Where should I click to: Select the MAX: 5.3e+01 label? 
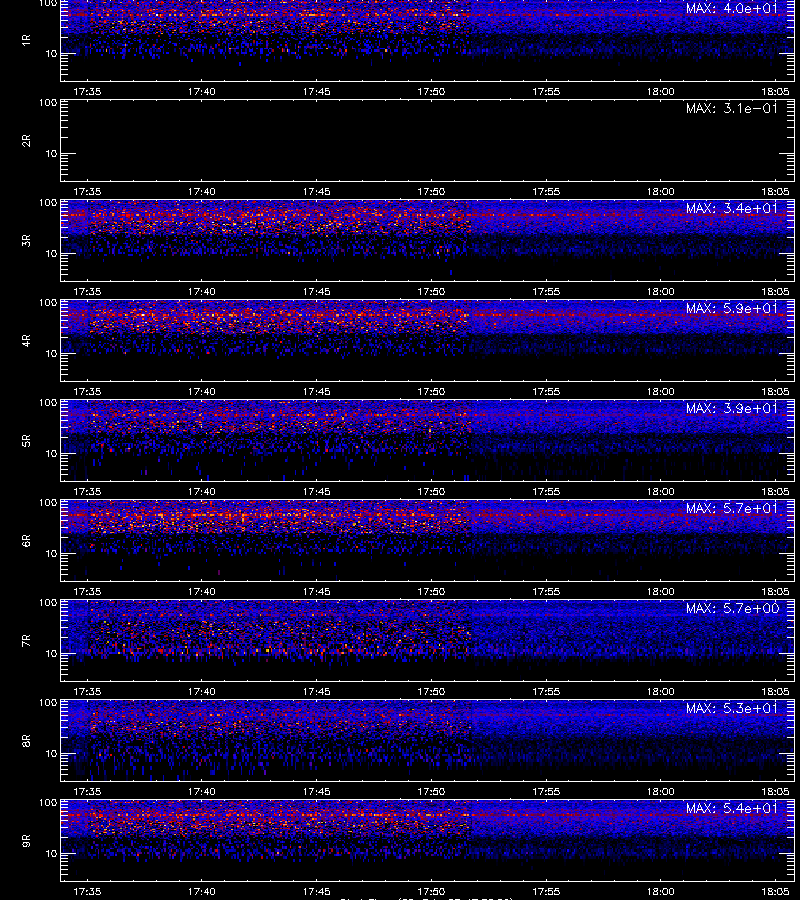[732, 708]
